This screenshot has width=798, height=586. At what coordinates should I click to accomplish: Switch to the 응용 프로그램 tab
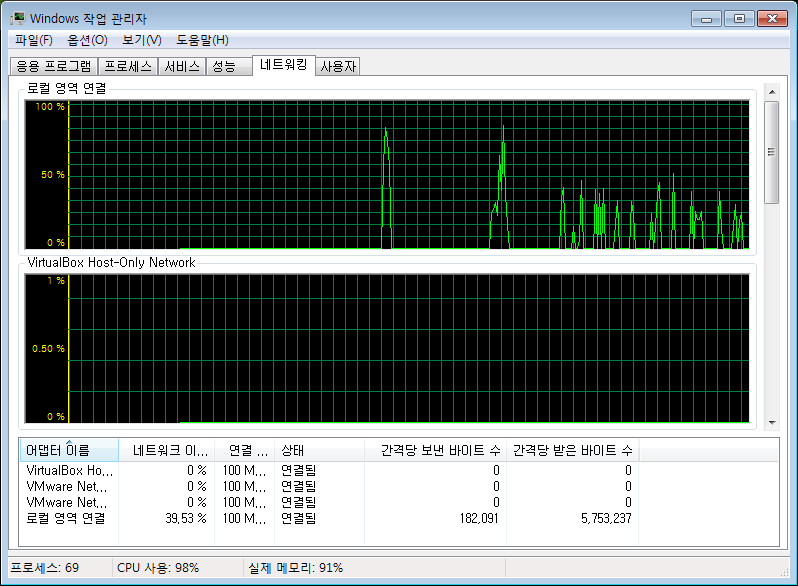pyautogui.click(x=53, y=66)
